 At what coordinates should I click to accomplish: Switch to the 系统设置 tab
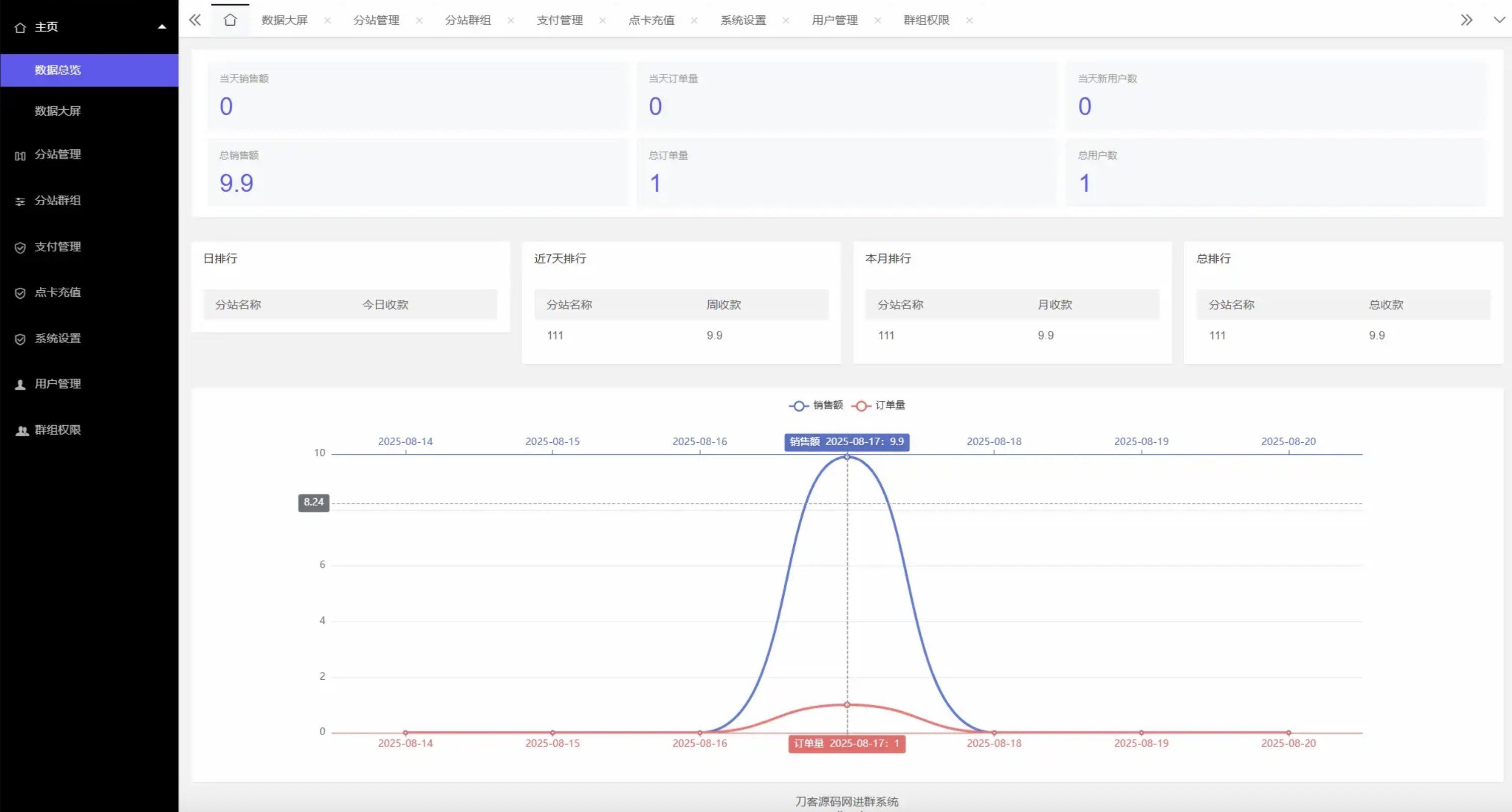coord(743,21)
